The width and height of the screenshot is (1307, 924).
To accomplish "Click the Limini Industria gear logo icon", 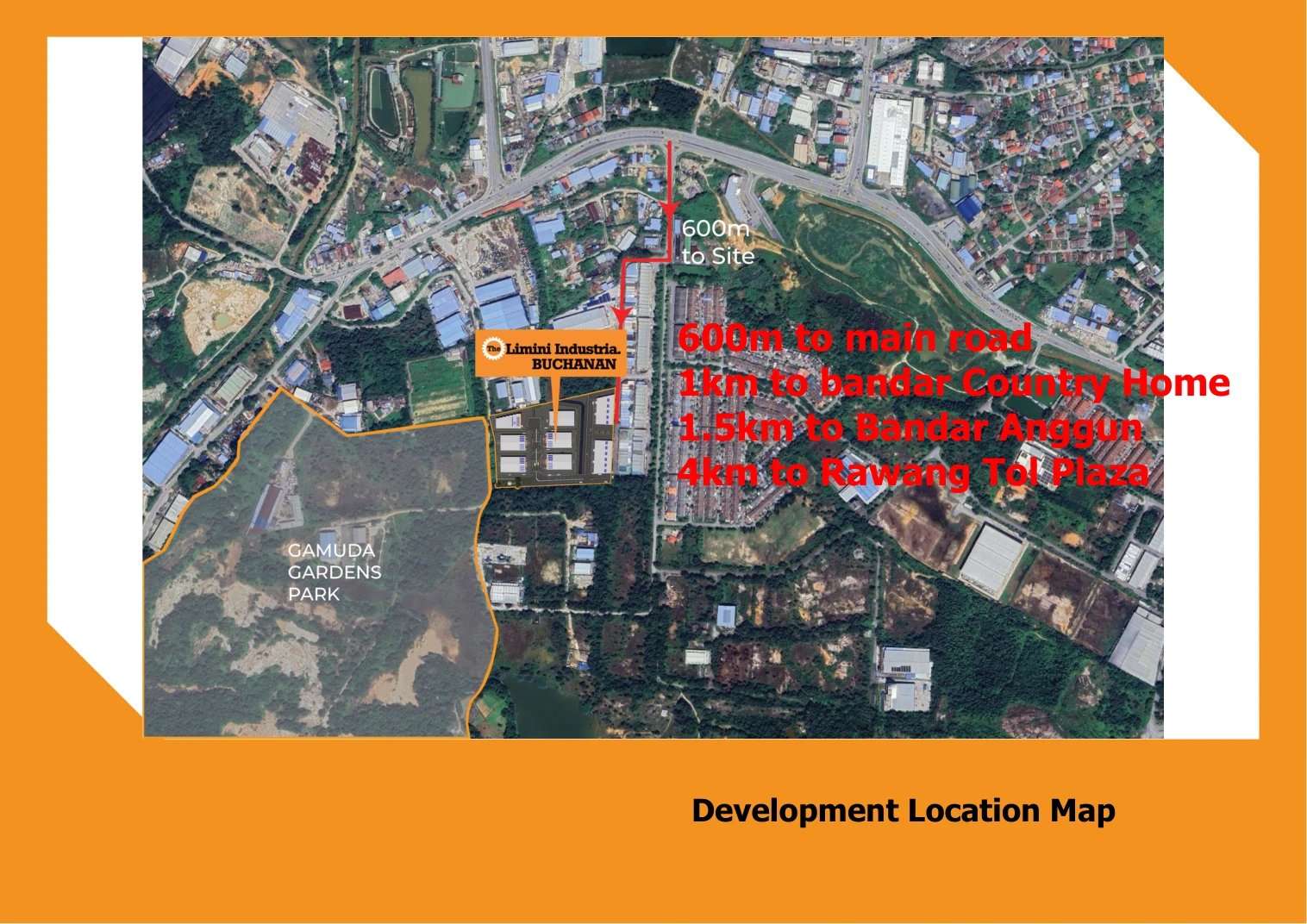I will 492,348.
